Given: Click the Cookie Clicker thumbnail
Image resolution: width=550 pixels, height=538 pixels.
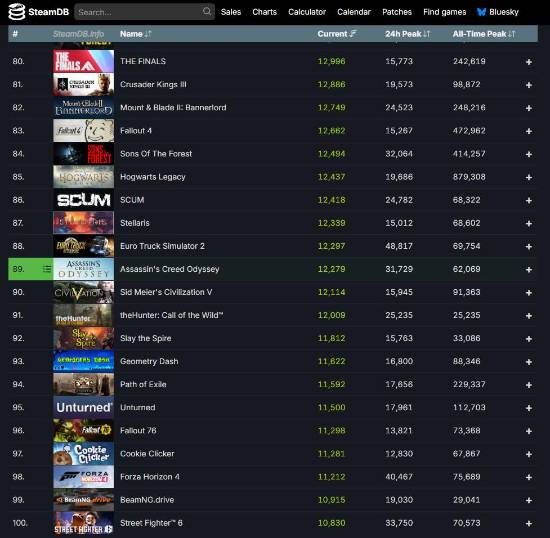Looking at the screenshot, I should [x=83, y=454].
